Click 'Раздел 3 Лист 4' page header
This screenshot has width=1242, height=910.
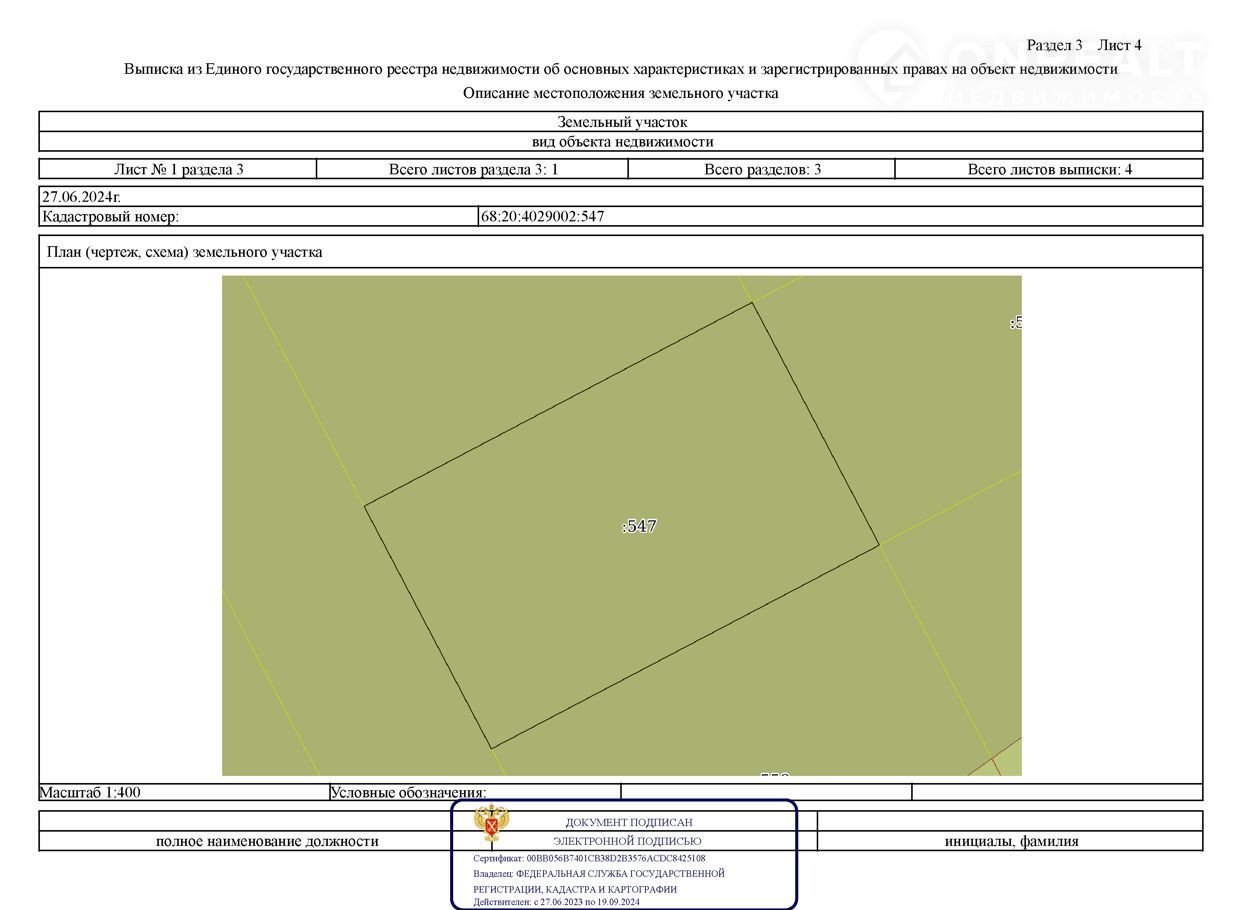click(x=1084, y=45)
